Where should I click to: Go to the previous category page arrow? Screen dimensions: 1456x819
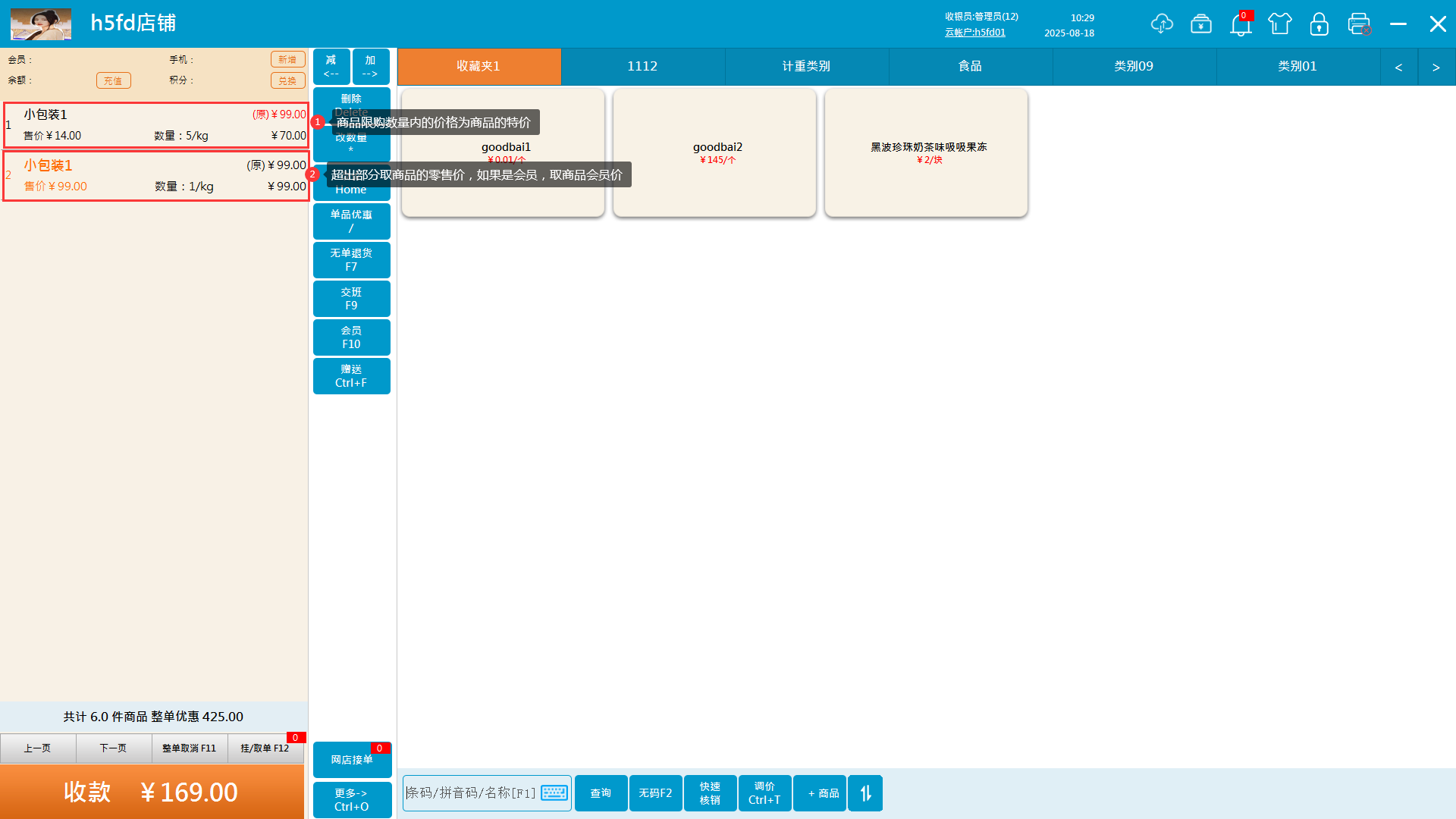tap(1398, 67)
